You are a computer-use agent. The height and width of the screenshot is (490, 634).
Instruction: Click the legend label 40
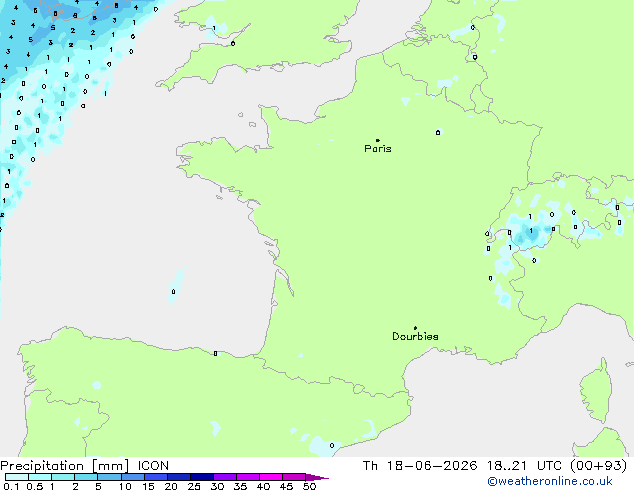(x=263, y=486)
